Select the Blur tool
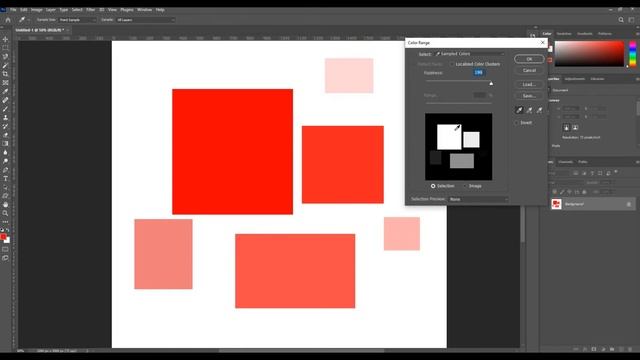Screen dimensions: 640x360 pos(5,152)
